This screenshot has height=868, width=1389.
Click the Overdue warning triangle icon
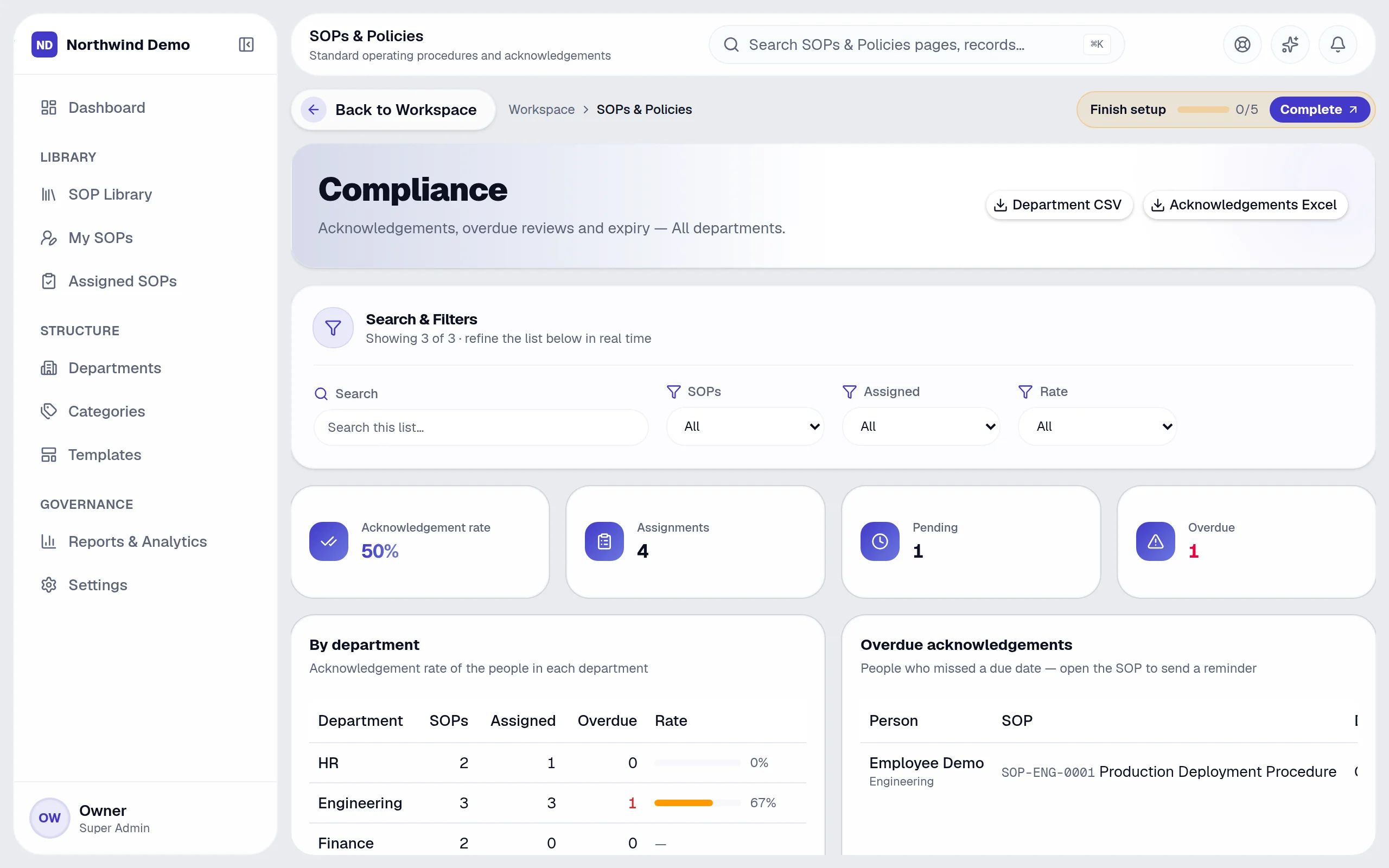click(1155, 541)
